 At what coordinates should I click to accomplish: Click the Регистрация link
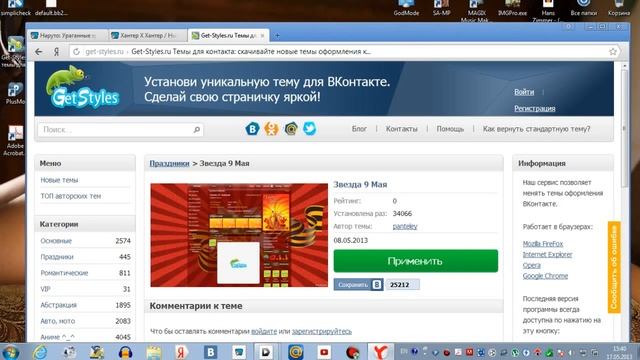tap(535, 109)
